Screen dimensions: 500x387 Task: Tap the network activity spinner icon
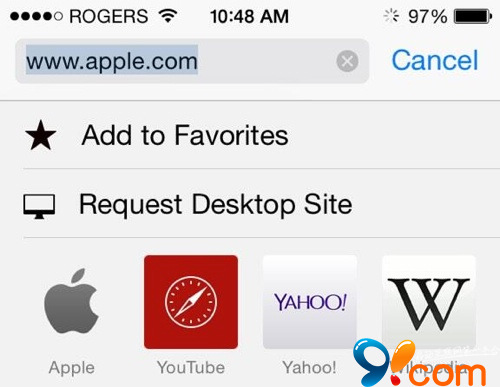click(x=391, y=16)
